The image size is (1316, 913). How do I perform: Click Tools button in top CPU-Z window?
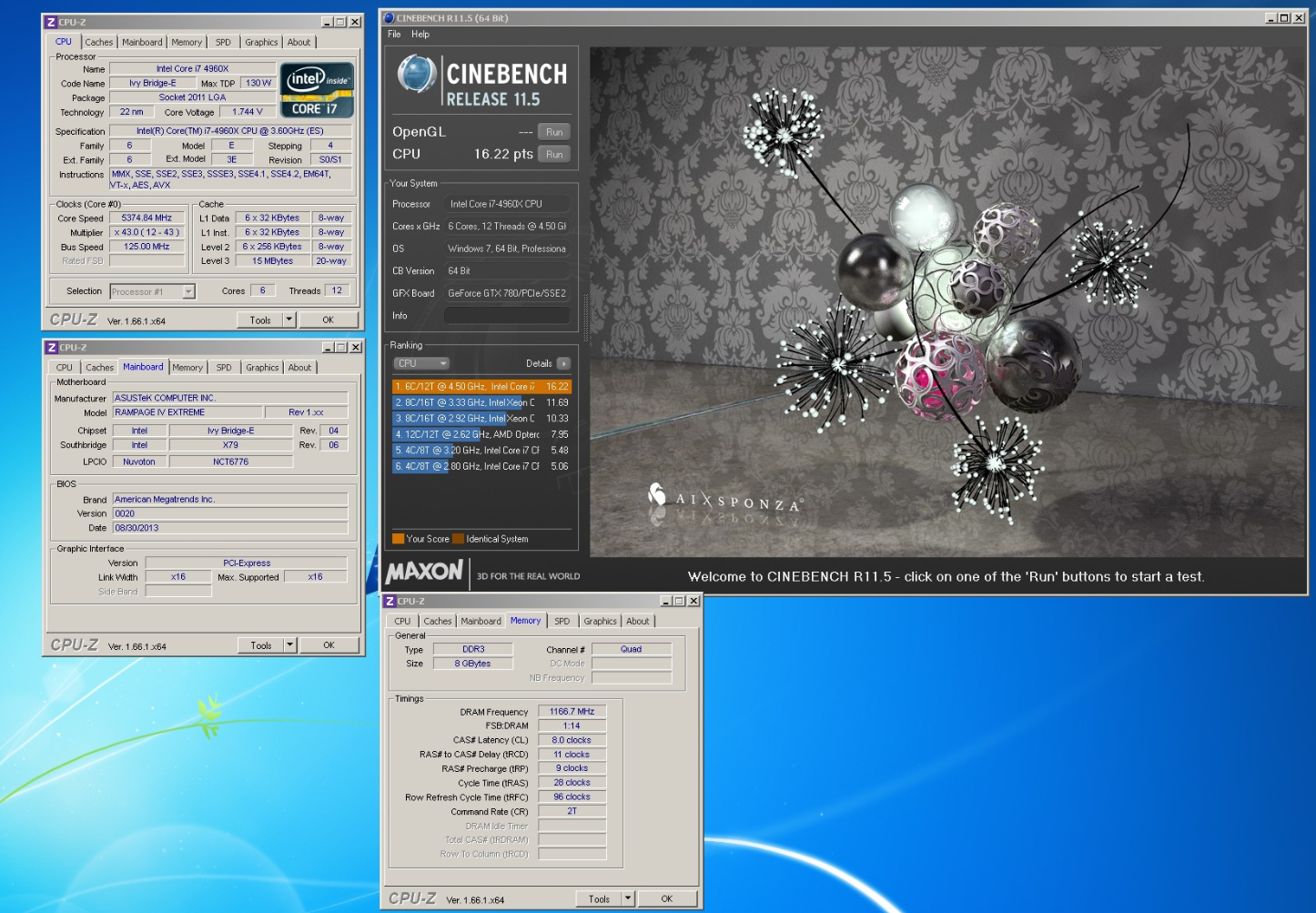[260, 320]
